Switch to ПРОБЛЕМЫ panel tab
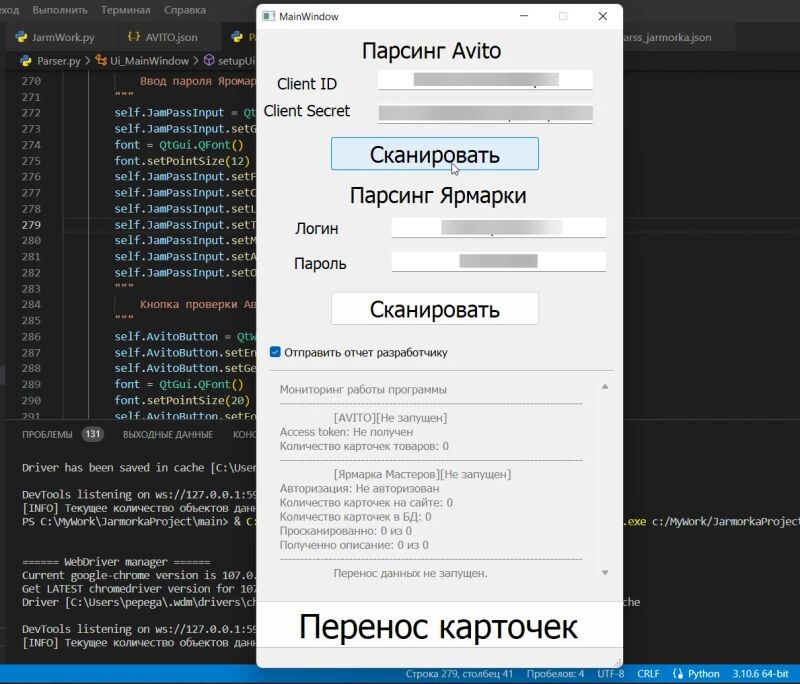 [x=47, y=435]
